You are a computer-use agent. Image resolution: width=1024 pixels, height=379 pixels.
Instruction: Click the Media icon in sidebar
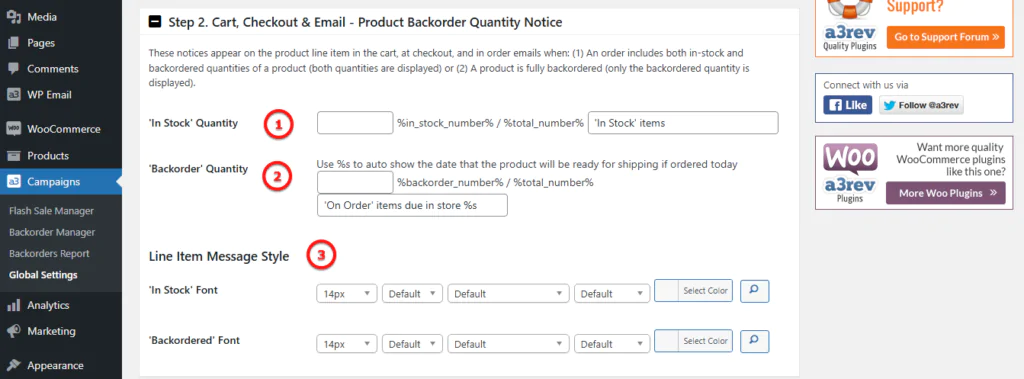[14, 17]
